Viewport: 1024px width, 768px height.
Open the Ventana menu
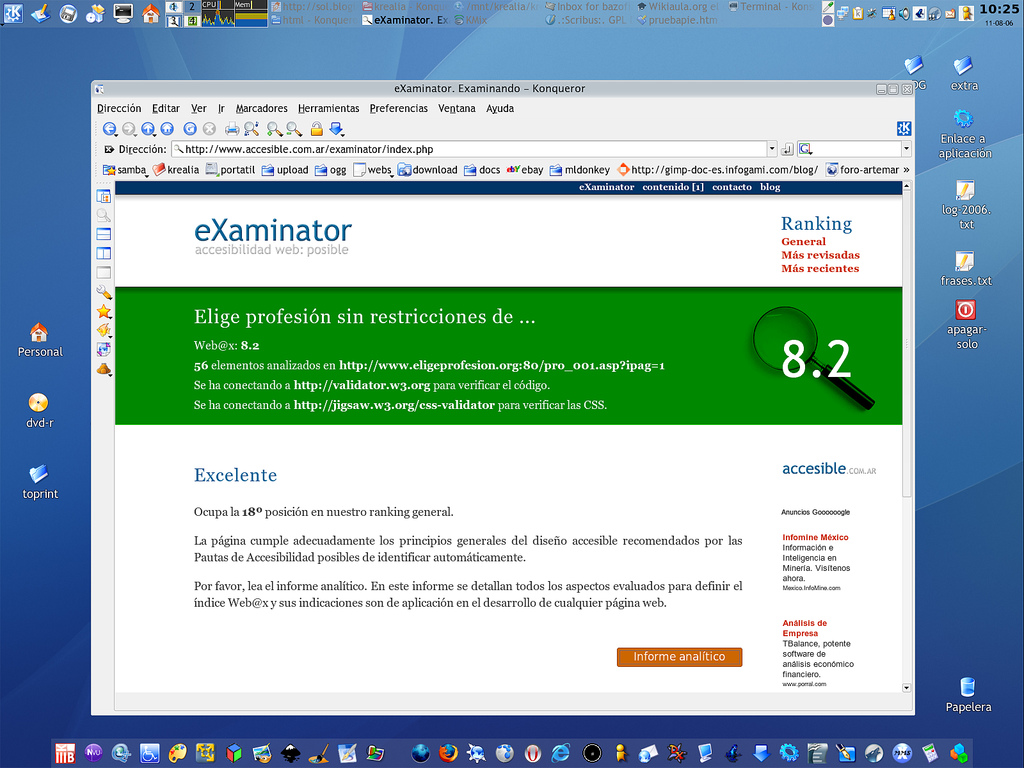(x=456, y=108)
